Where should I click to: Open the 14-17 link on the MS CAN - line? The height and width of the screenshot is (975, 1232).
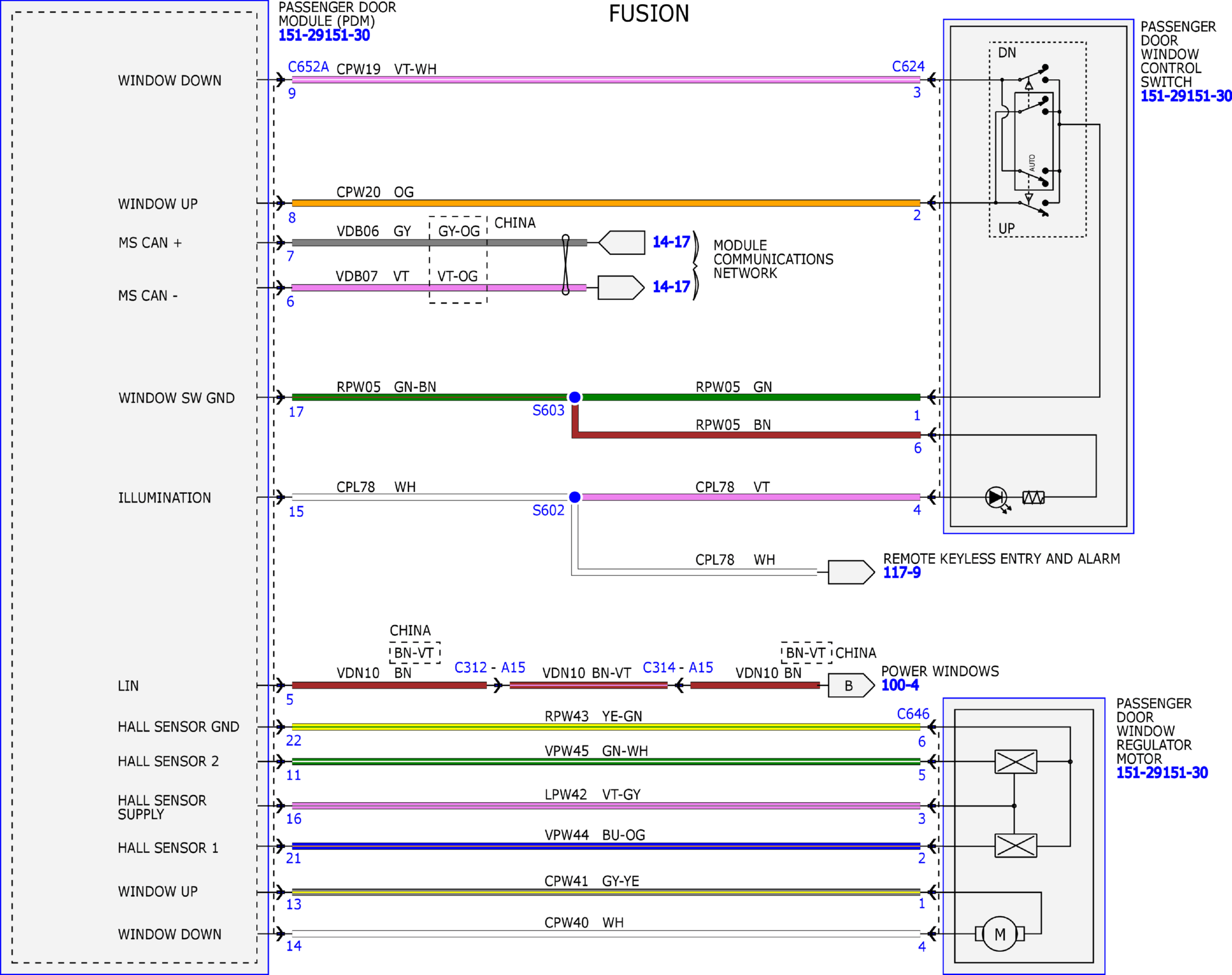coord(671,287)
